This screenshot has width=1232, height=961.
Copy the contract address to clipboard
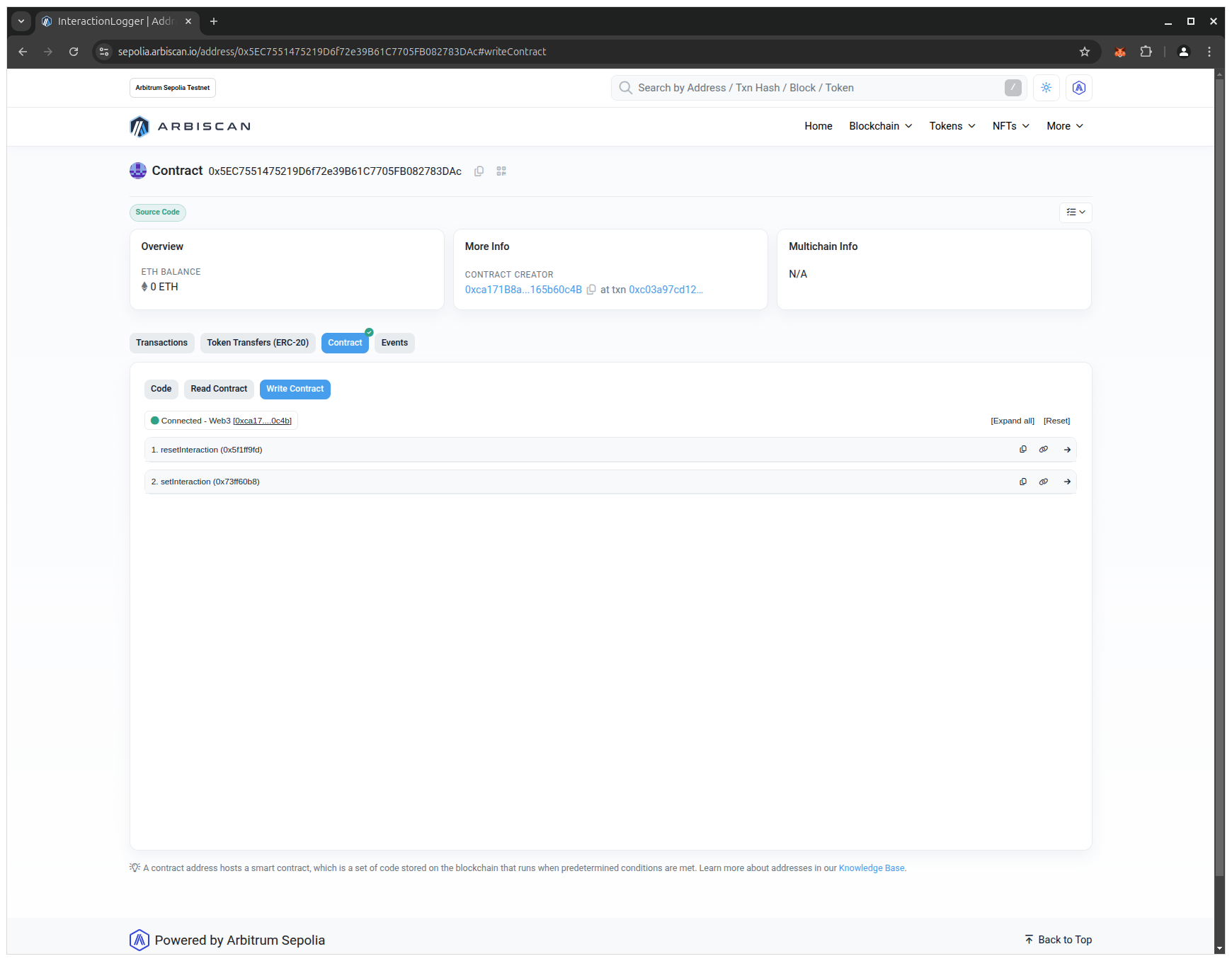pyautogui.click(x=479, y=171)
